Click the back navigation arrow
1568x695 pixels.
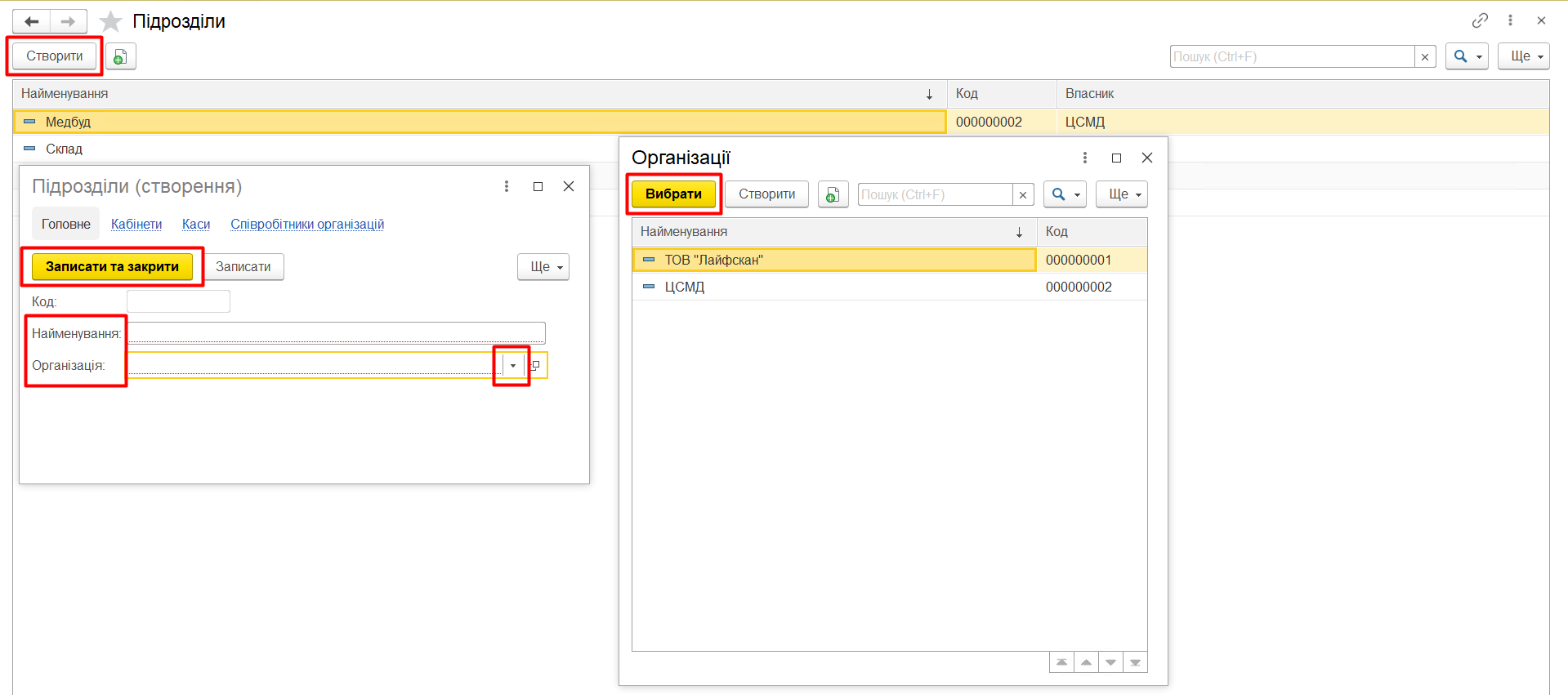32,21
